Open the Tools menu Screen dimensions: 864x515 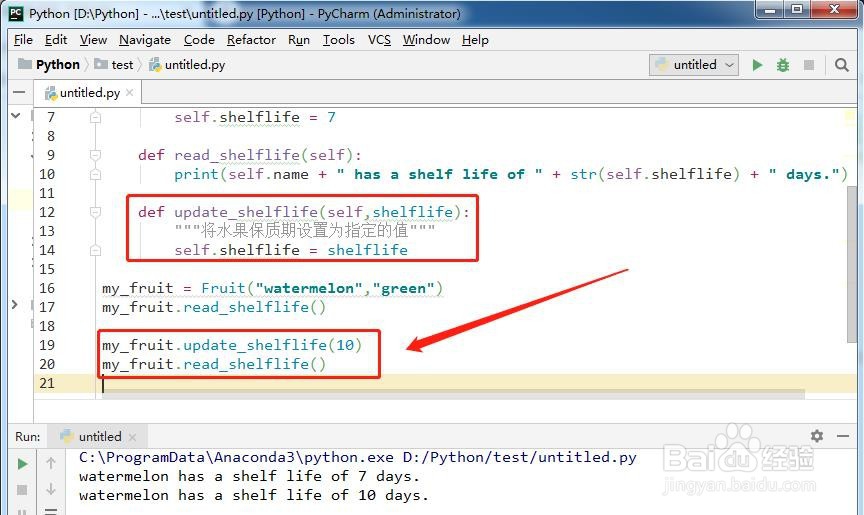click(x=338, y=40)
